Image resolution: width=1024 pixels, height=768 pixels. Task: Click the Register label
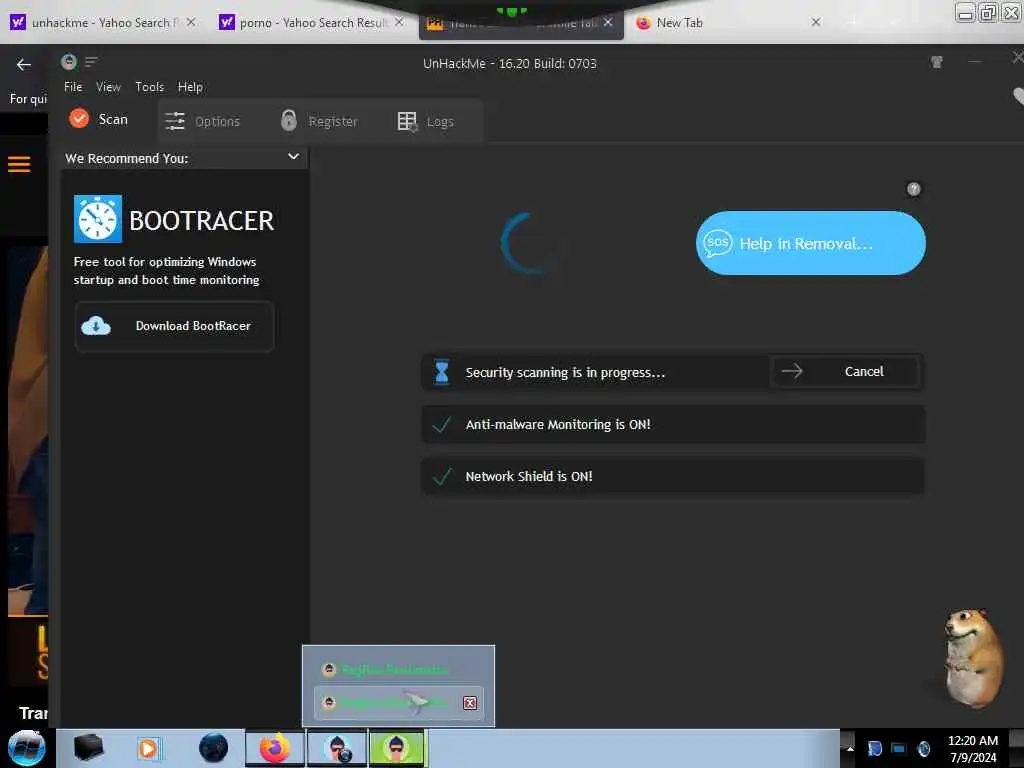tap(332, 121)
